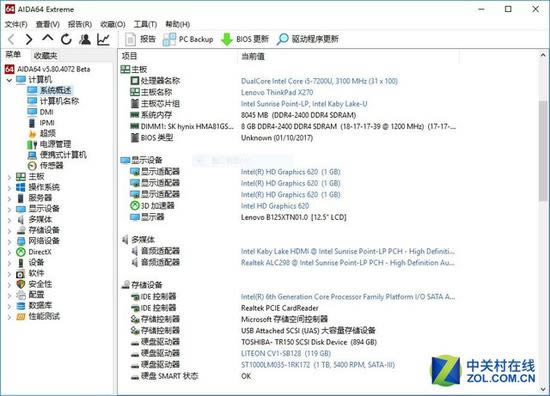The width and height of the screenshot is (550, 396).
Task: Open the DualCore Intel Core i5-7200U link
Action: (x=319, y=81)
